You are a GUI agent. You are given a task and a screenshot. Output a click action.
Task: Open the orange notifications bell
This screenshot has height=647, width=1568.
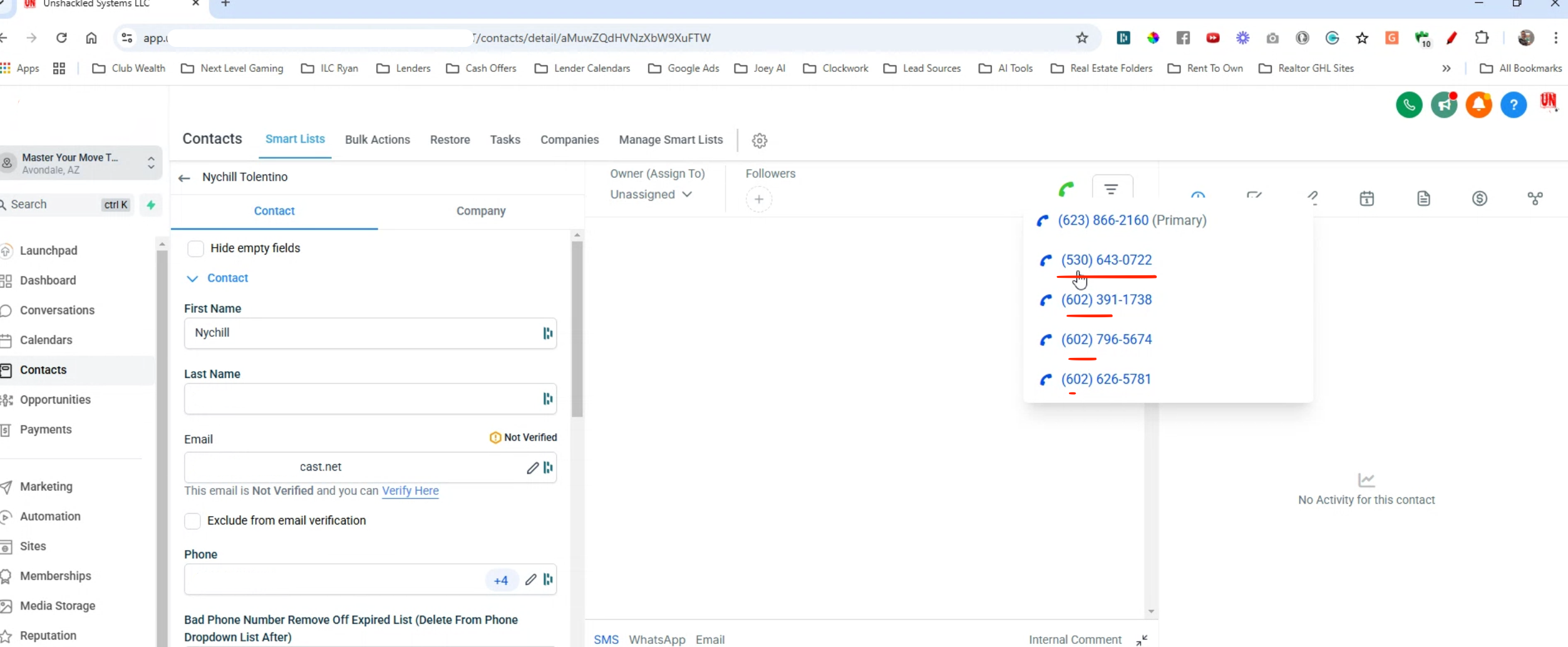coord(1478,105)
